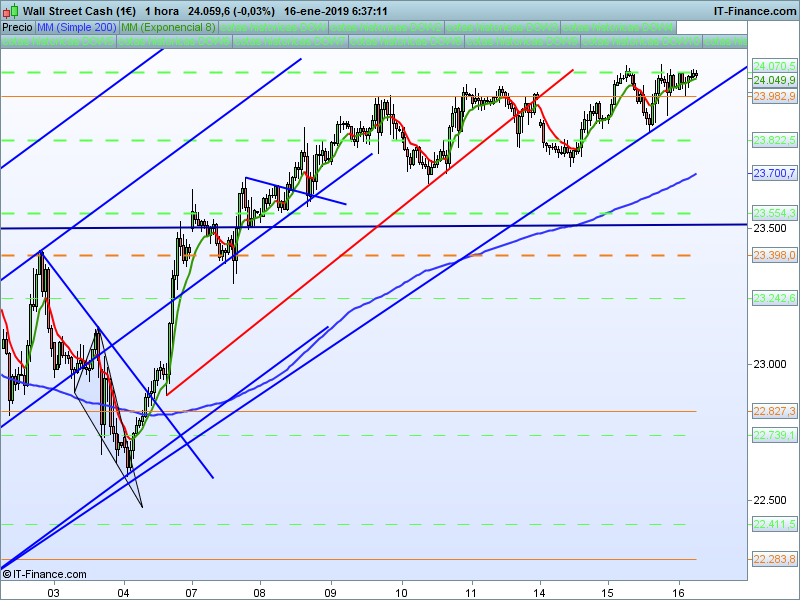Select the Precio indicator tab
The image size is (800, 600).
click(17, 27)
